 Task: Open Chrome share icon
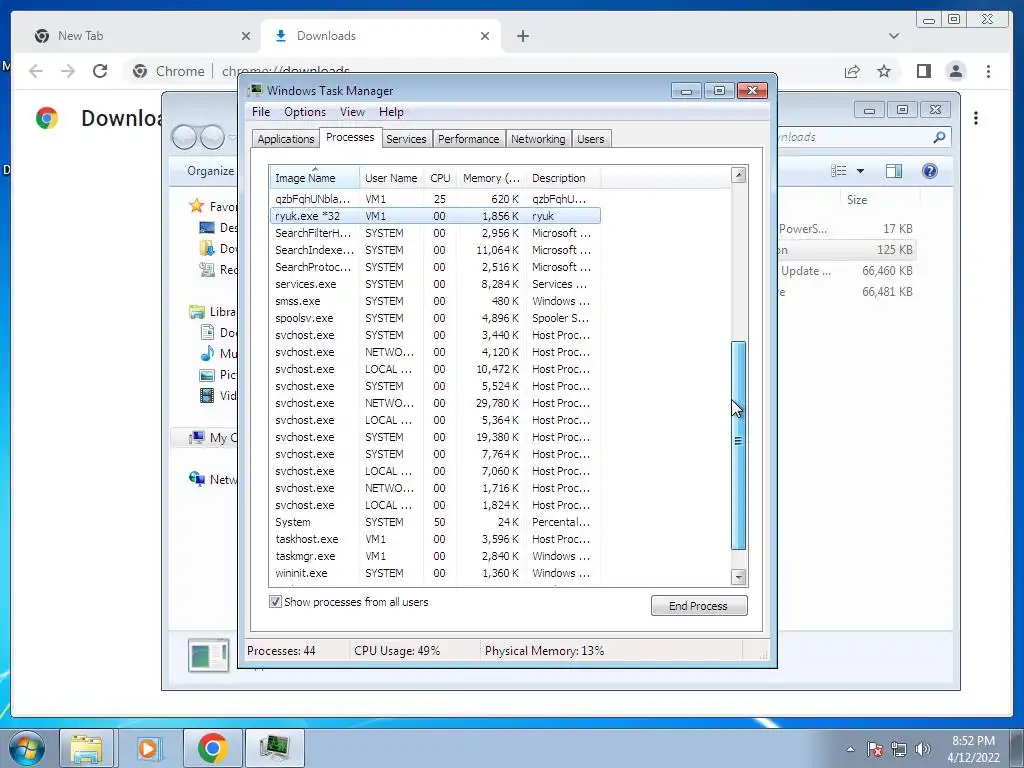click(852, 71)
